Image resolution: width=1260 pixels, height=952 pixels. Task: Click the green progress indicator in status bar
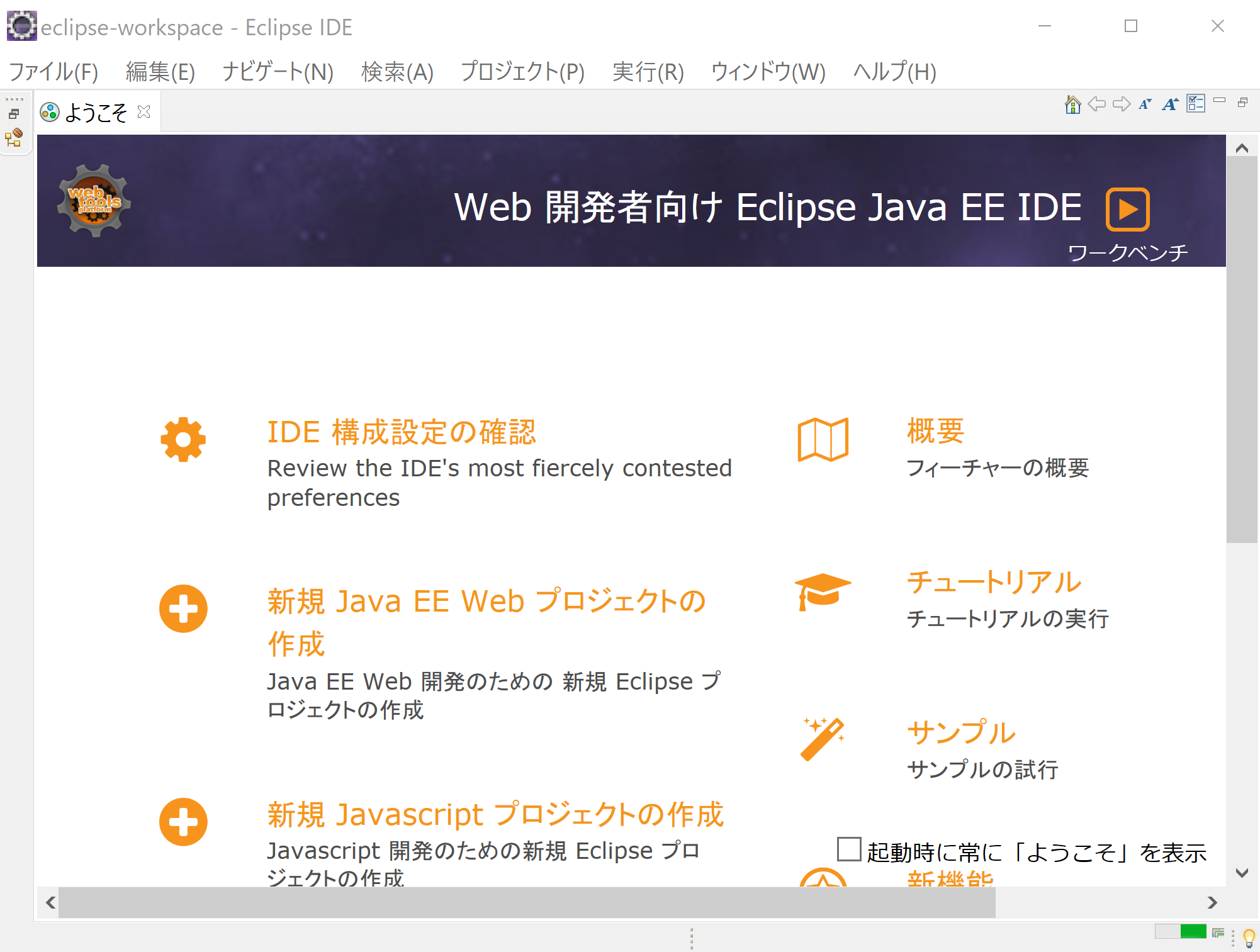pyautogui.click(x=1193, y=931)
